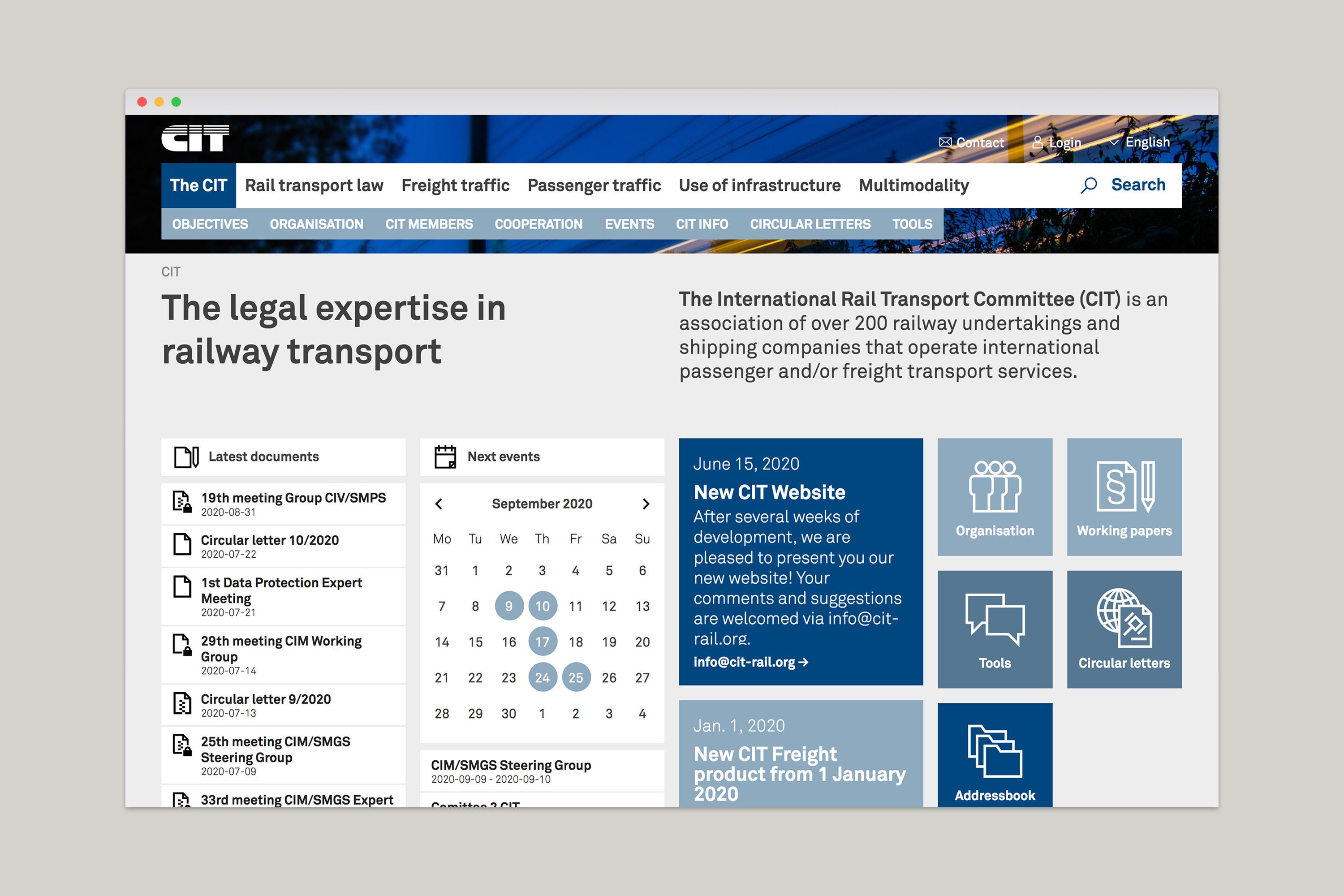Click the info@cit-rail.org arrow link
1344x896 pixels.
coord(751,662)
